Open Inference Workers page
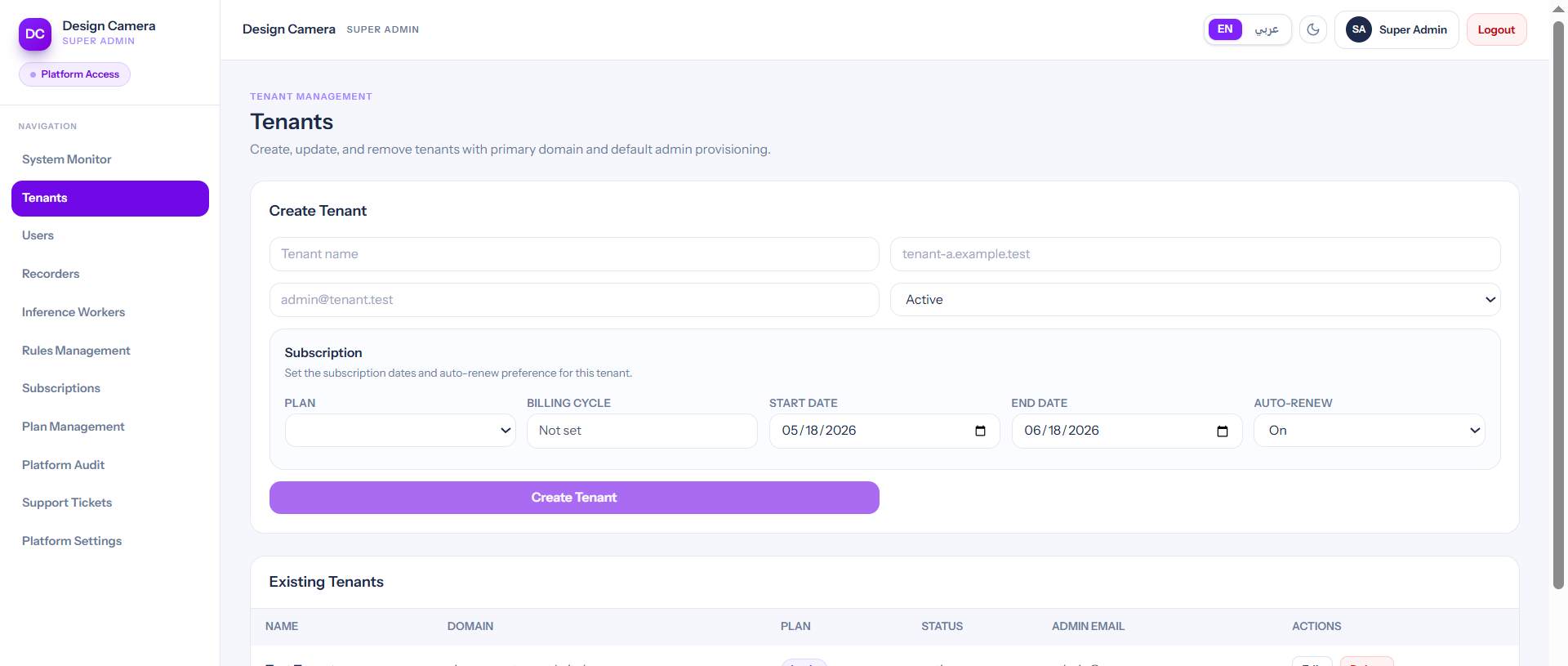The width and height of the screenshot is (1568, 666). (x=110, y=312)
